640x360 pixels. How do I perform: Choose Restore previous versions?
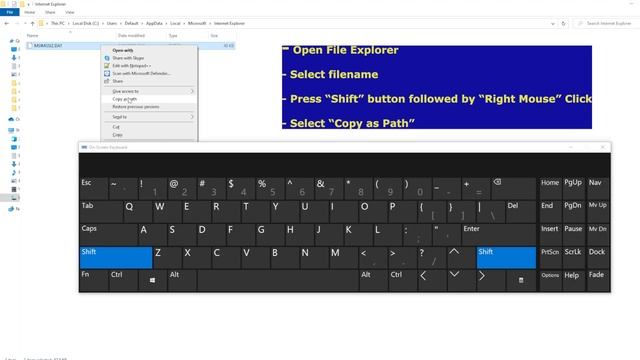(150, 107)
